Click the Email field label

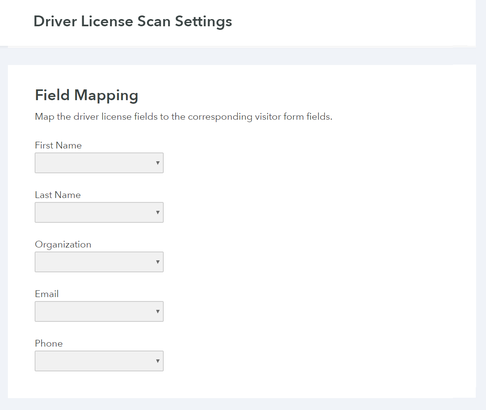(47, 294)
